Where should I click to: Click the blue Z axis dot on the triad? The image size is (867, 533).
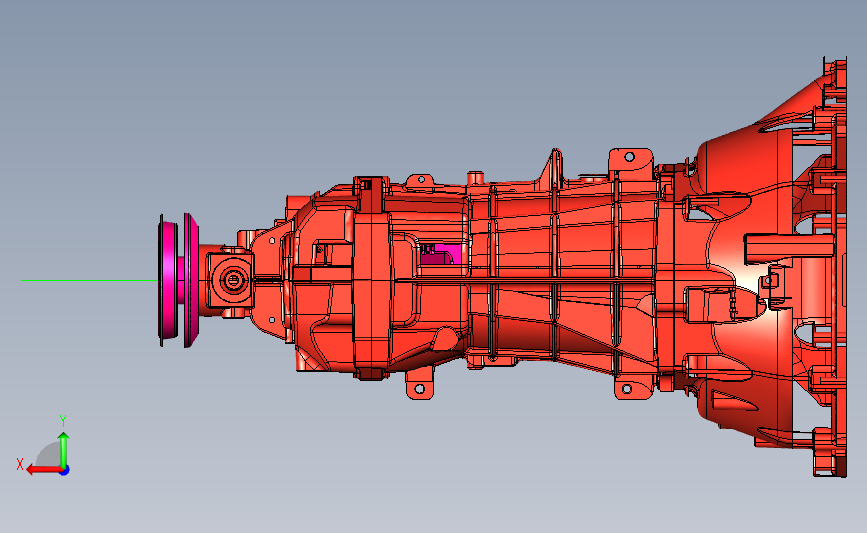(65, 471)
